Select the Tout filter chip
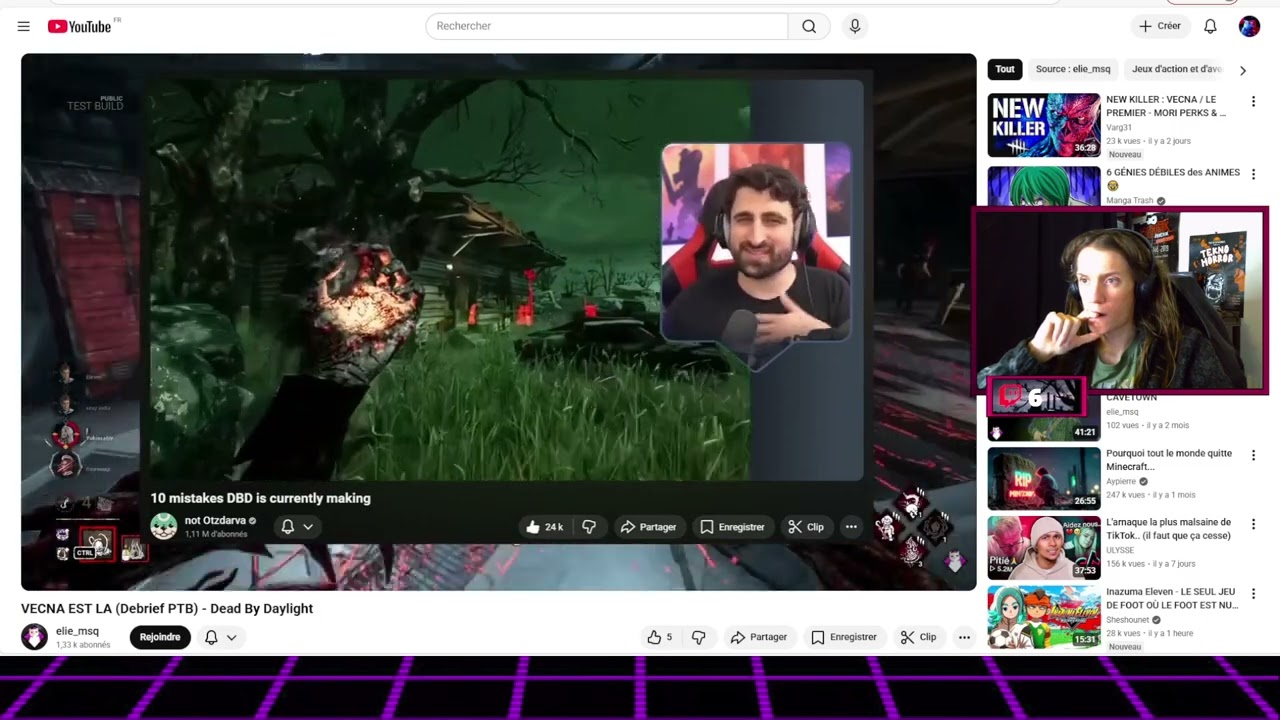Screen dimensions: 1280x720 tap(1005, 69)
